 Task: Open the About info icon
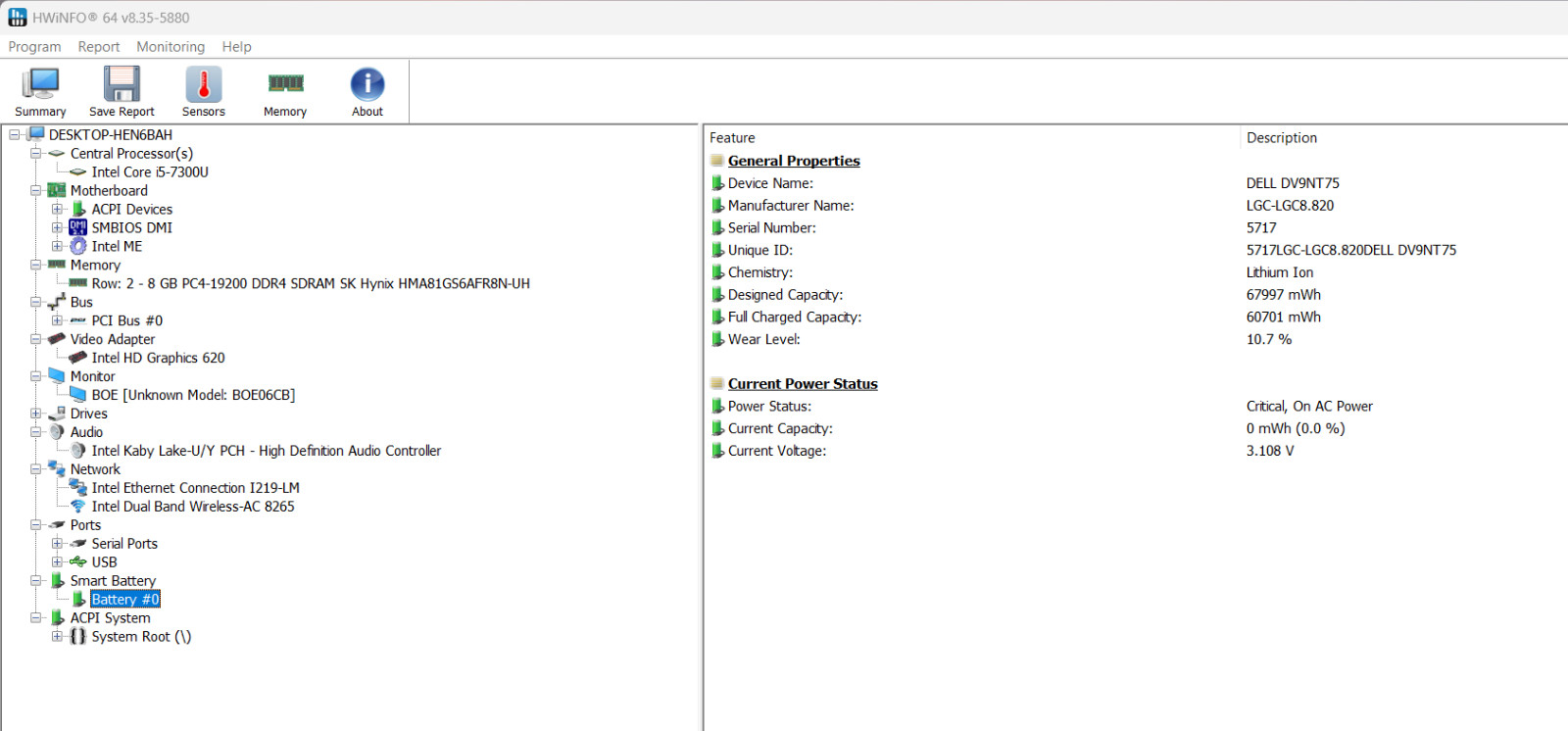click(367, 84)
